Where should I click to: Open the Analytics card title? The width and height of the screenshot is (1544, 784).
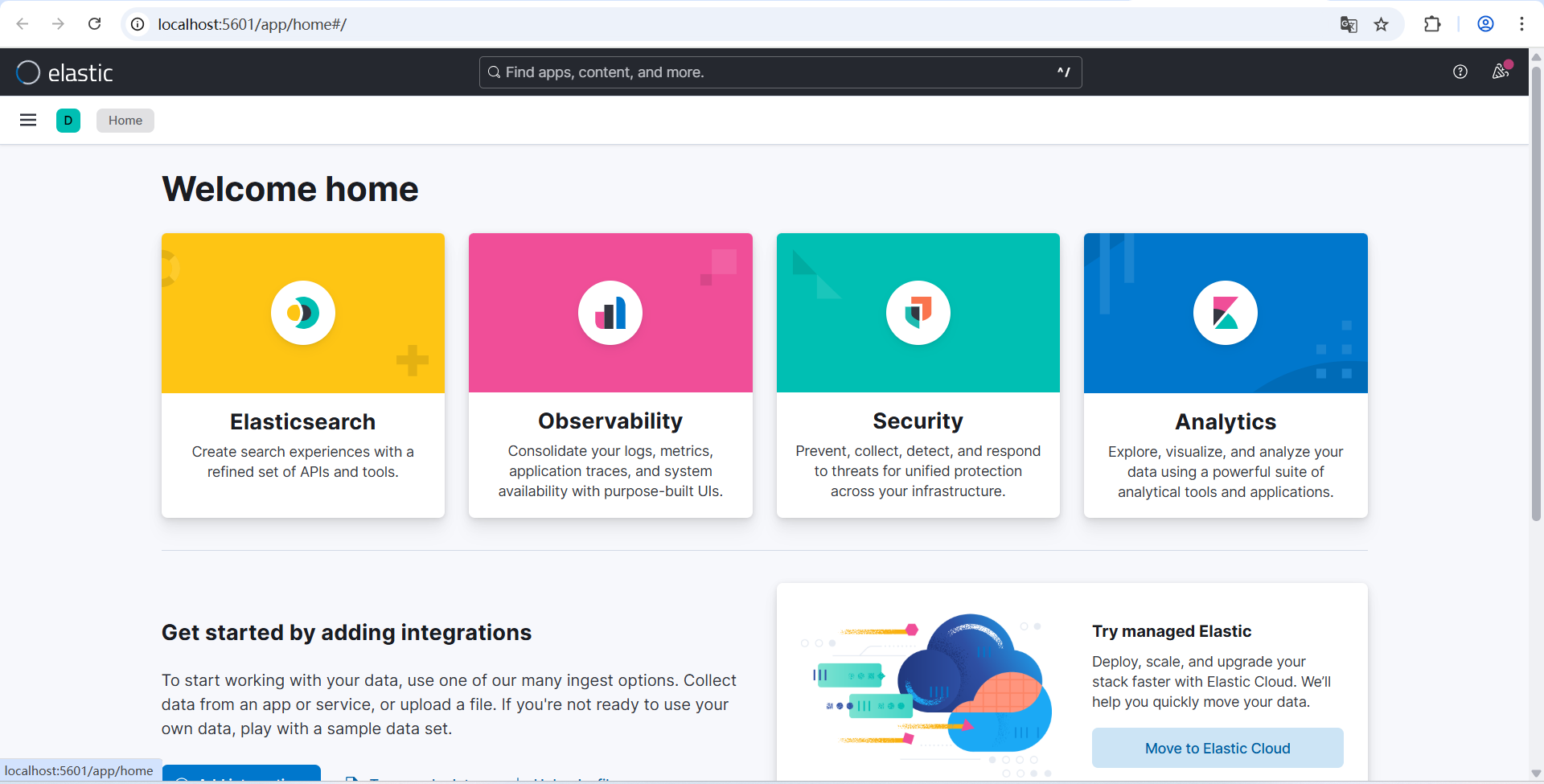[1226, 422]
